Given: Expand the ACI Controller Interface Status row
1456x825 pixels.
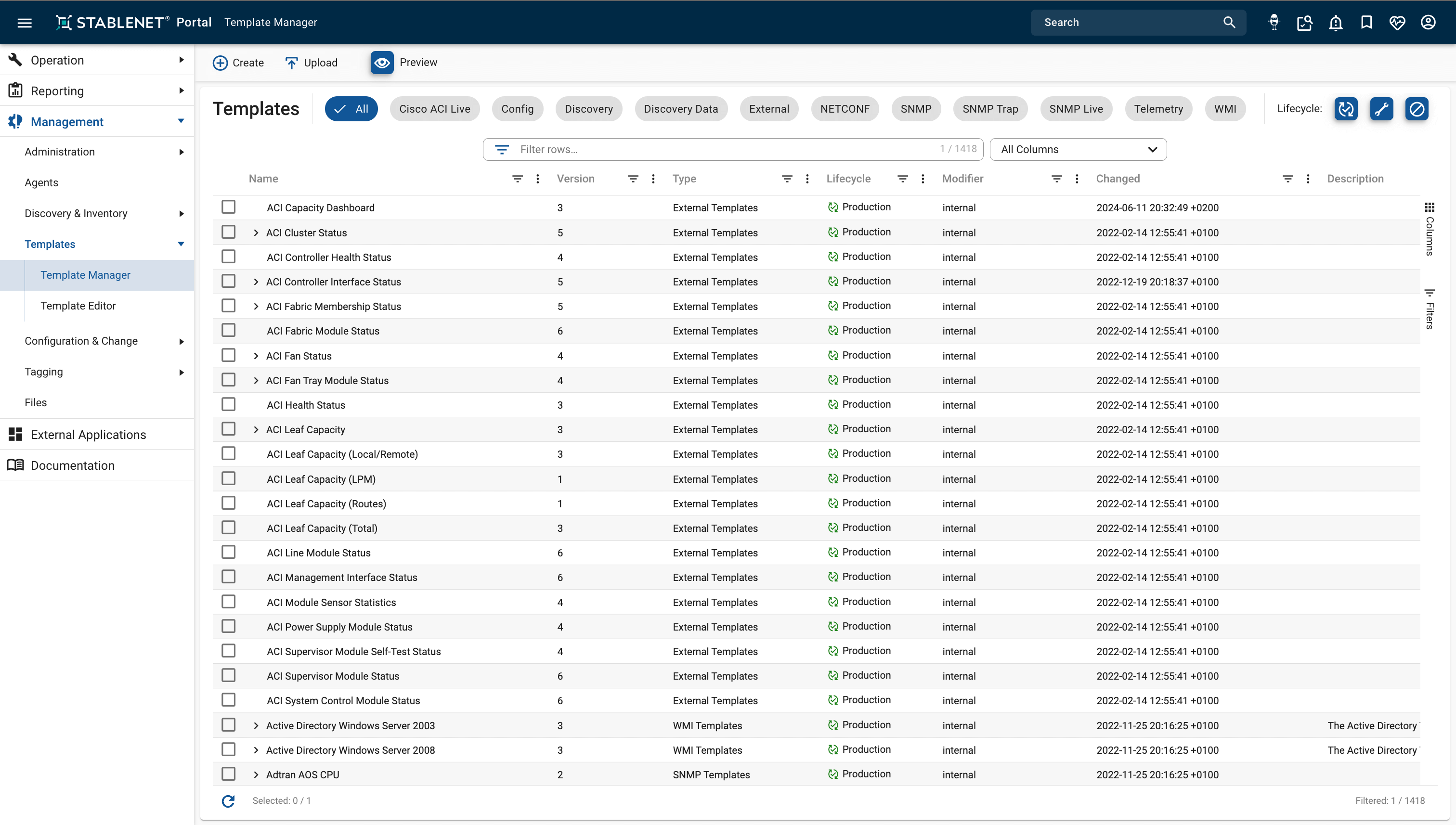Looking at the screenshot, I should click(x=256, y=282).
